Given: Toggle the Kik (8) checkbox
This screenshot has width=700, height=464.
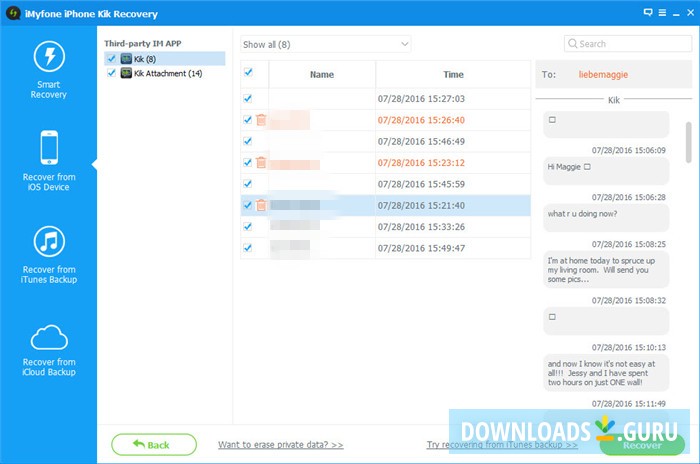Looking at the screenshot, I should click(x=112, y=59).
